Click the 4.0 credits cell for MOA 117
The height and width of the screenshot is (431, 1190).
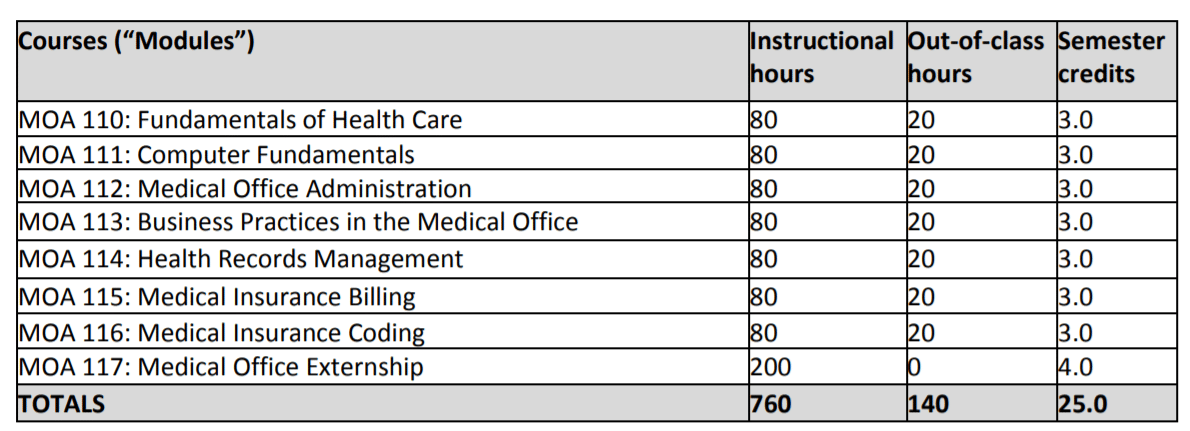tap(1116, 367)
